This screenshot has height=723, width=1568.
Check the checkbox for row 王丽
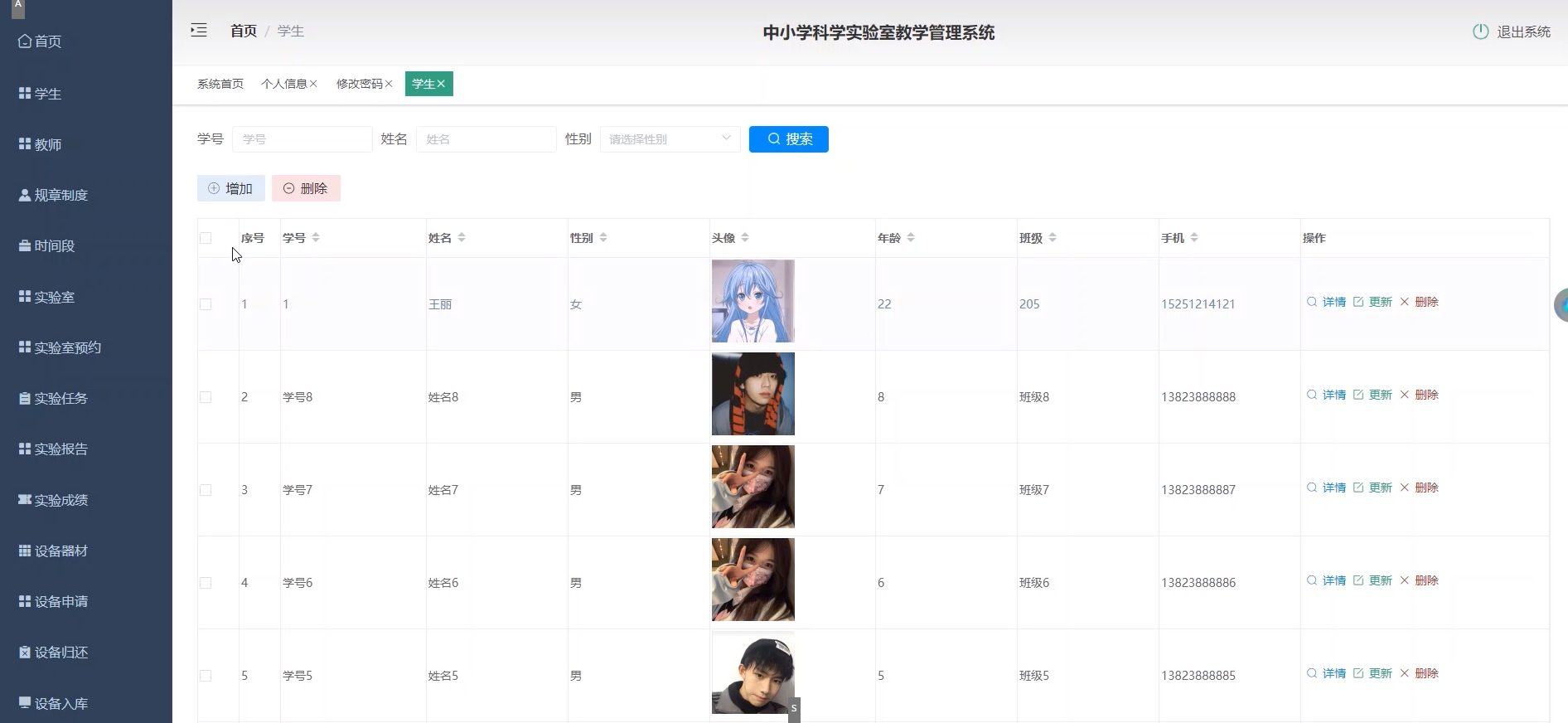coord(206,304)
